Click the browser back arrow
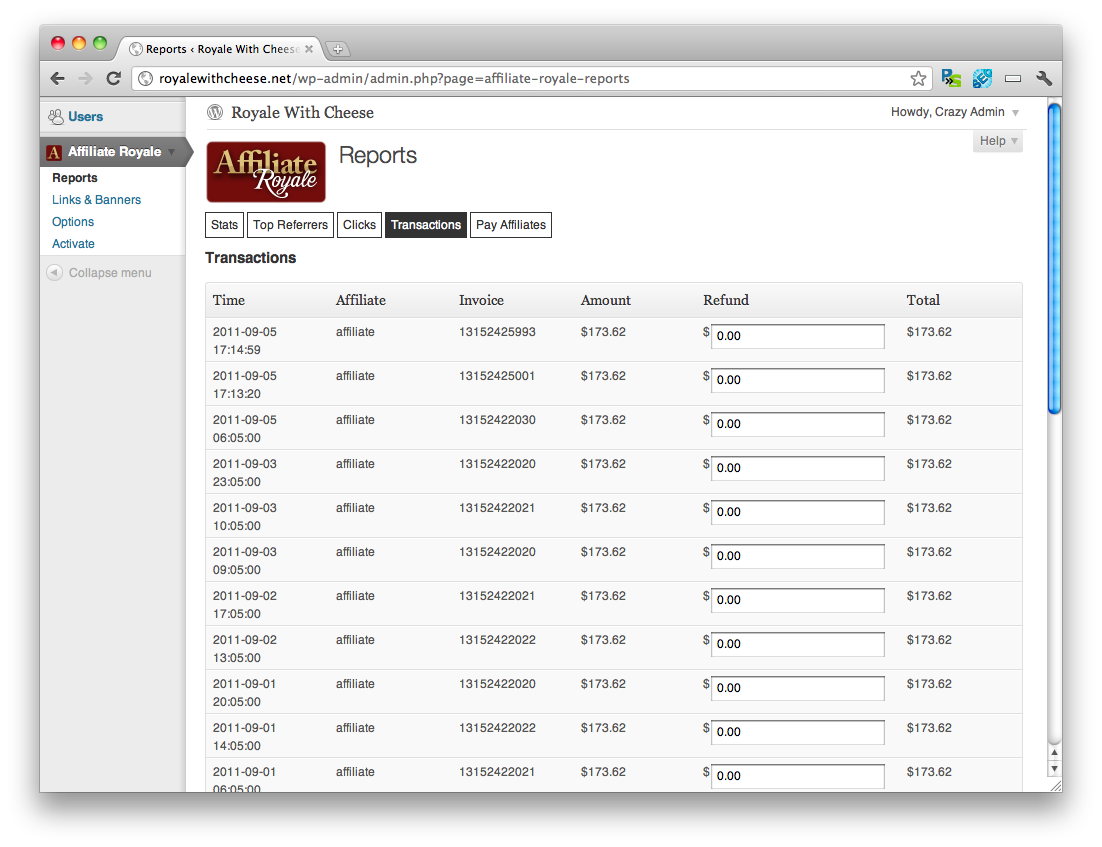The image size is (1102, 847). pos(57,78)
